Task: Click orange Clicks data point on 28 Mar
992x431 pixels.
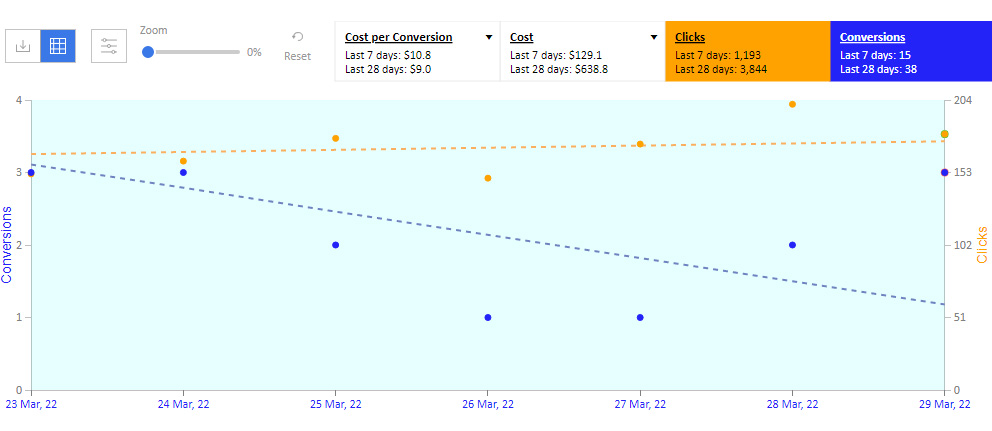Action: click(792, 104)
